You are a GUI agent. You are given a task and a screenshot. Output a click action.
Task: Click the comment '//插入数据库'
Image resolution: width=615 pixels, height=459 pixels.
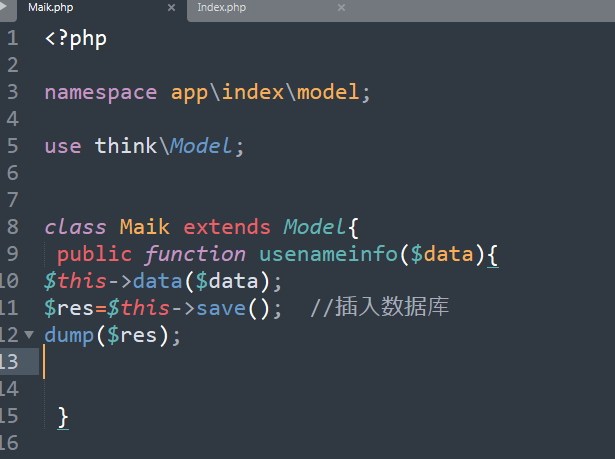click(379, 307)
